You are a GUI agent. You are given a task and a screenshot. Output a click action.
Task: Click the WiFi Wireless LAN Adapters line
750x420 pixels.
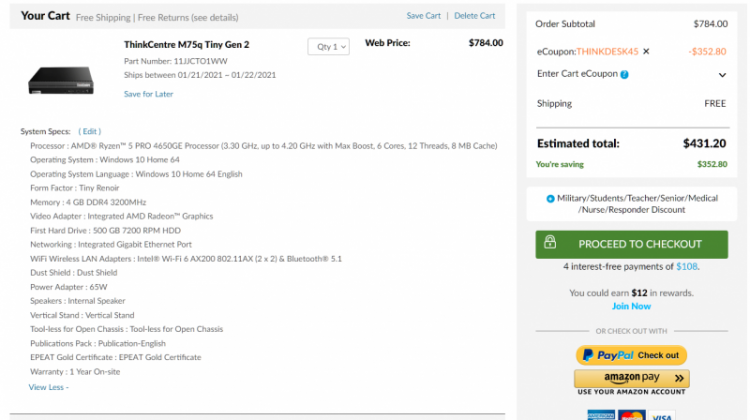click(x=186, y=259)
